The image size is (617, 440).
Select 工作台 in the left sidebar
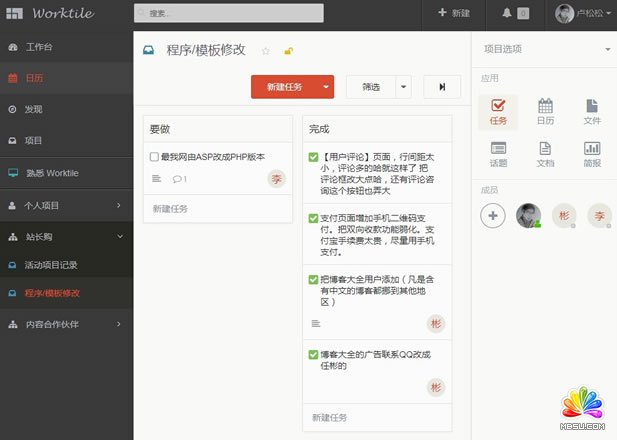coord(40,47)
